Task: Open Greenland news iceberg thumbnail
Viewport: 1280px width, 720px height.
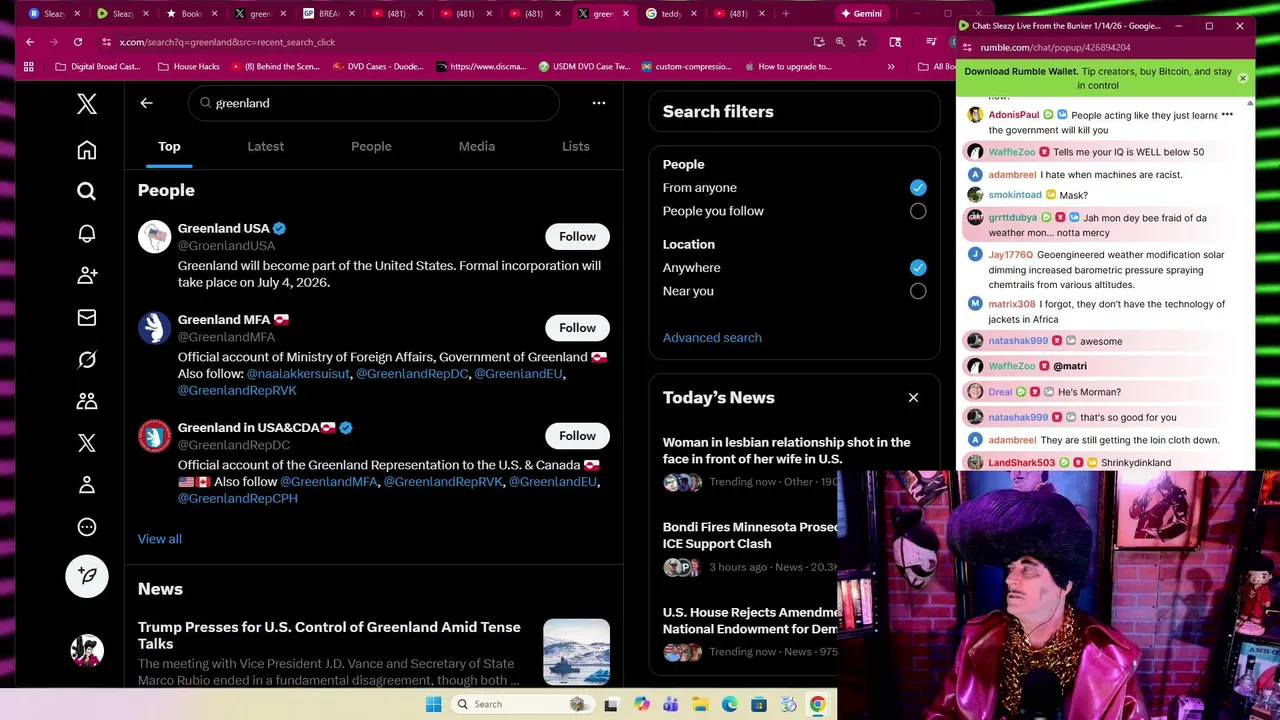Action: tap(576, 652)
